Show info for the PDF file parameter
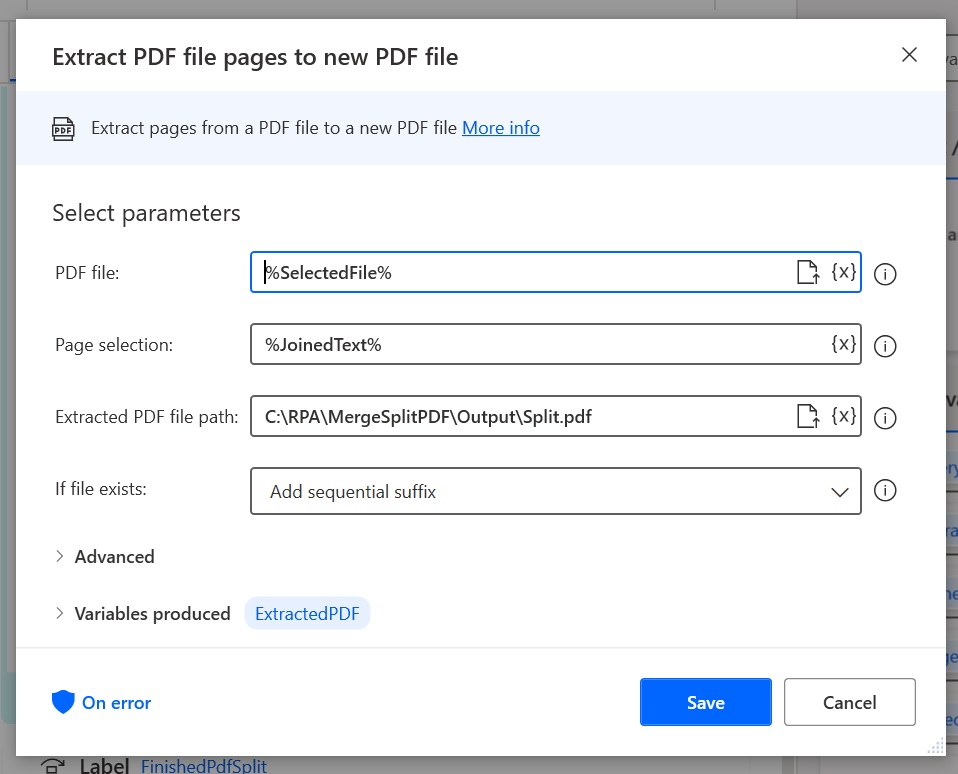This screenshot has width=958, height=774. pyautogui.click(x=885, y=274)
